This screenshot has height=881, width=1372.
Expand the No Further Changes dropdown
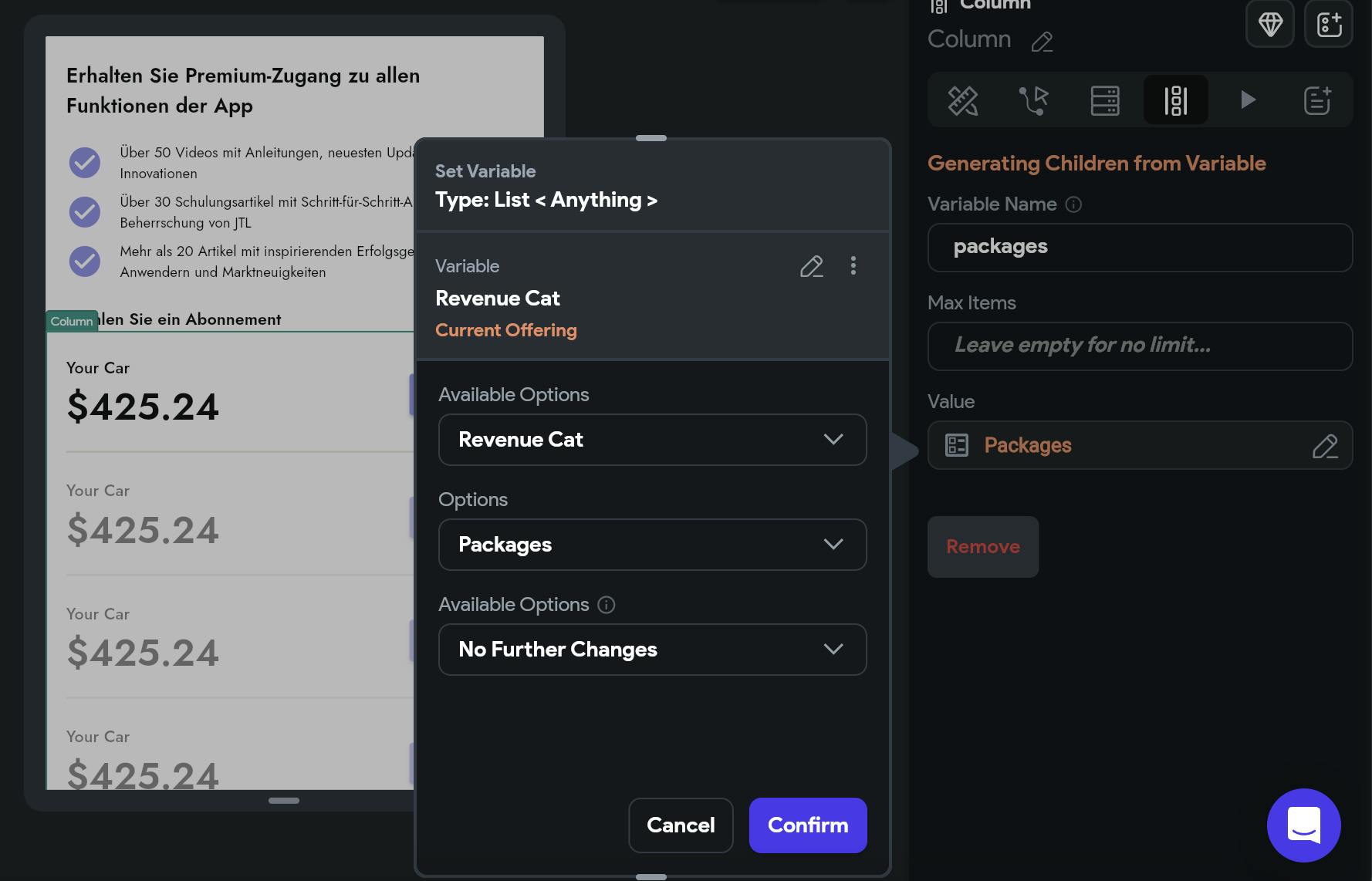click(652, 650)
